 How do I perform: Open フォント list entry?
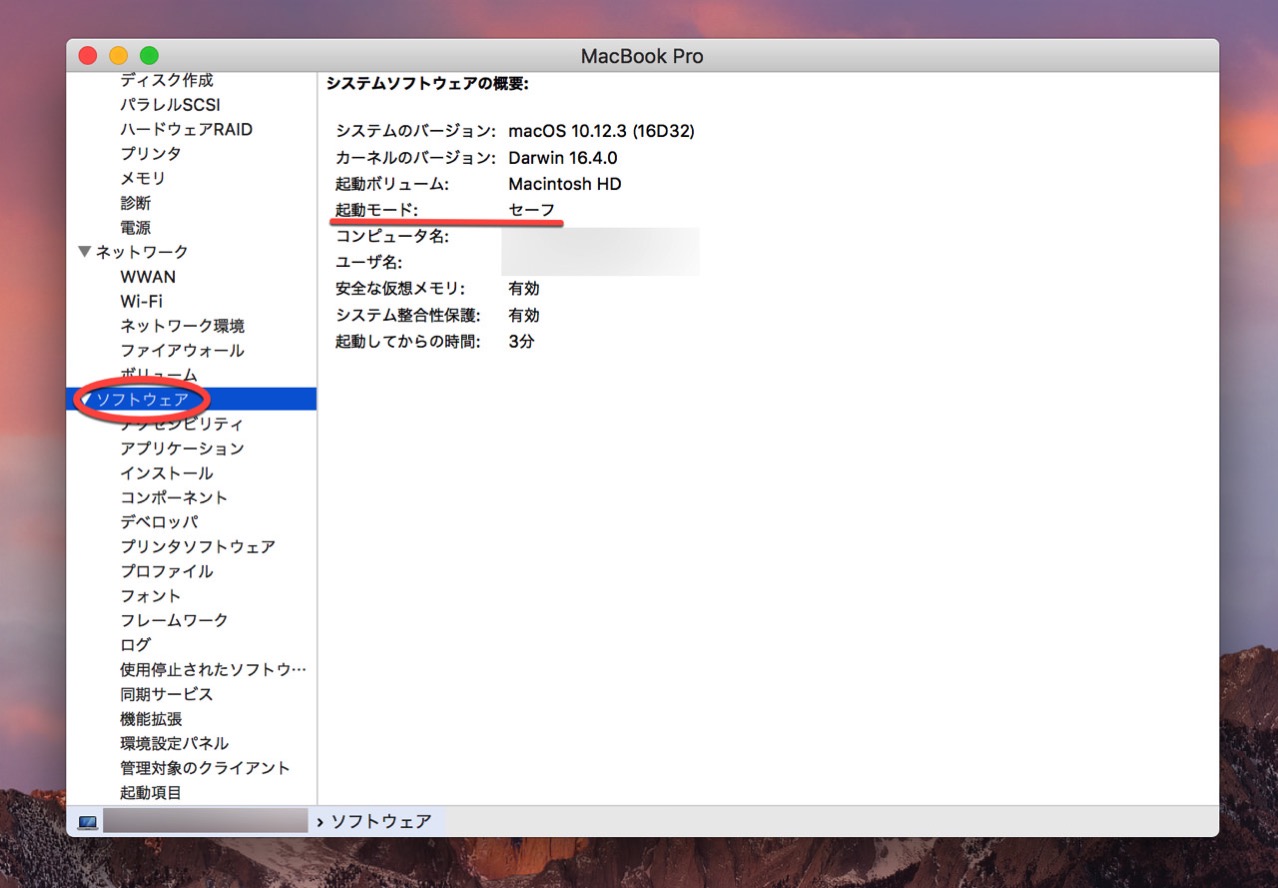coord(151,596)
